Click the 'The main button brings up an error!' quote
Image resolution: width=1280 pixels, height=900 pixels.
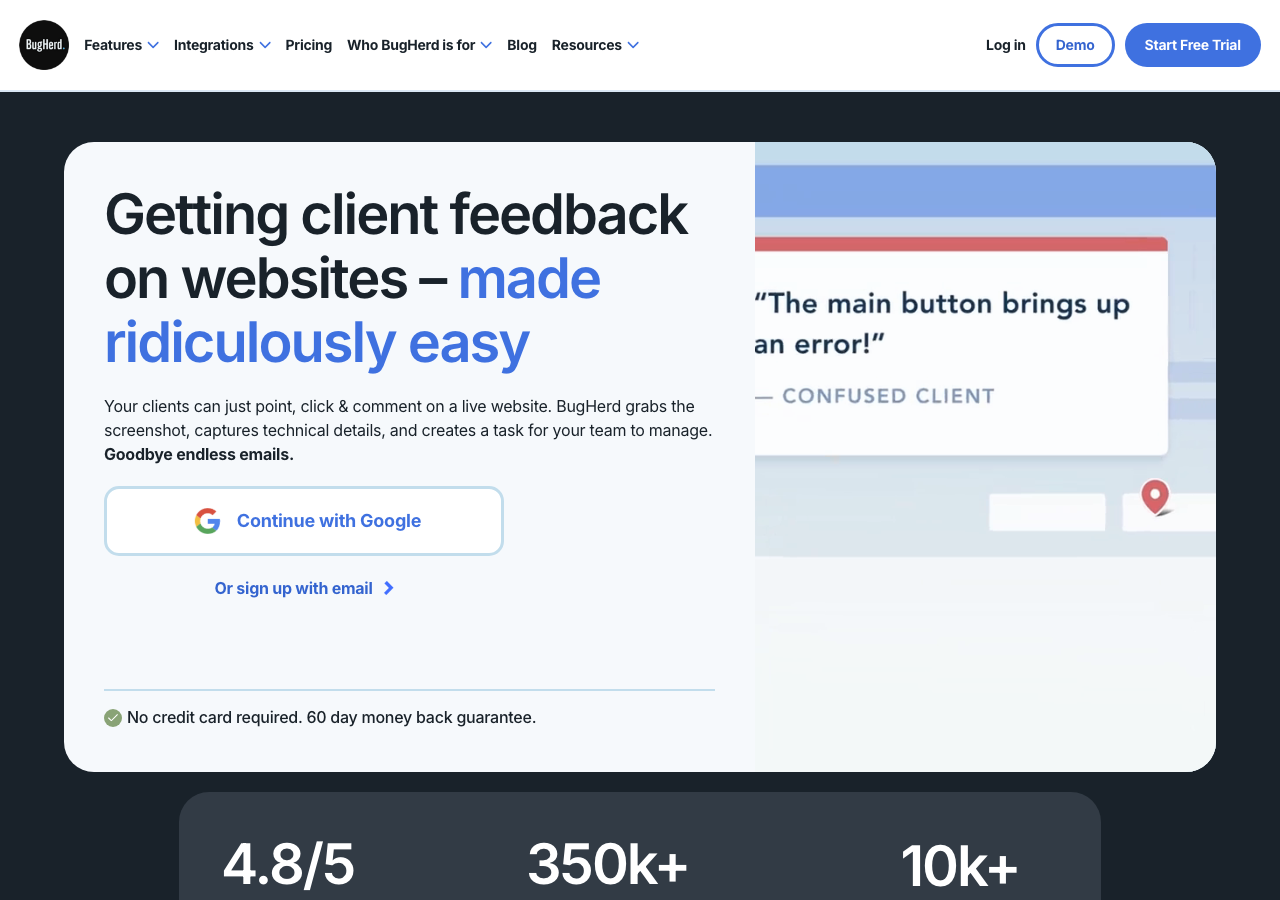pyautogui.click(x=943, y=324)
